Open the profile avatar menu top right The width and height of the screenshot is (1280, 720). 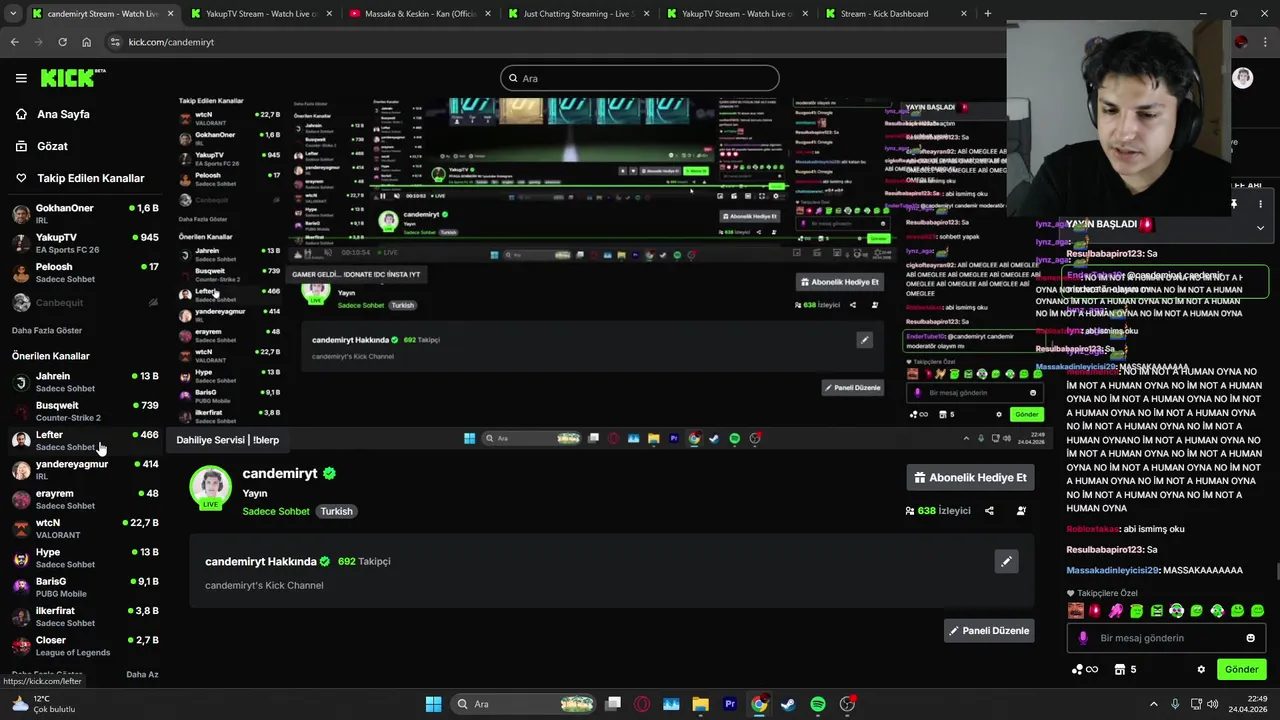tap(1243, 78)
